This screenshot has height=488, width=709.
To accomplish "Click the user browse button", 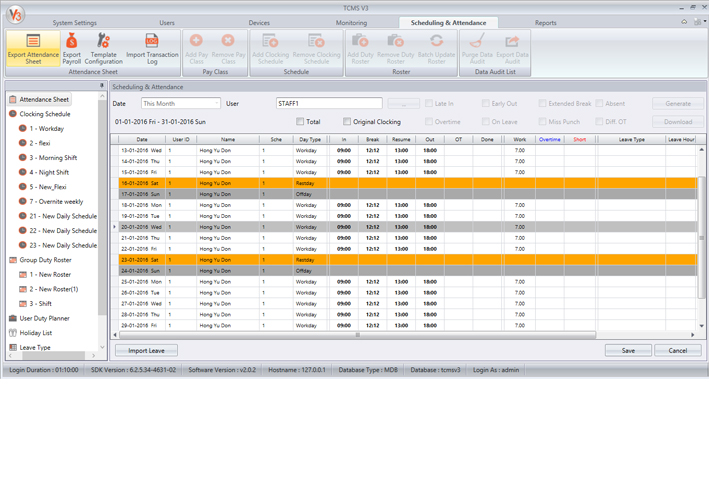I will pyautogui.click(x=403, y=104).
